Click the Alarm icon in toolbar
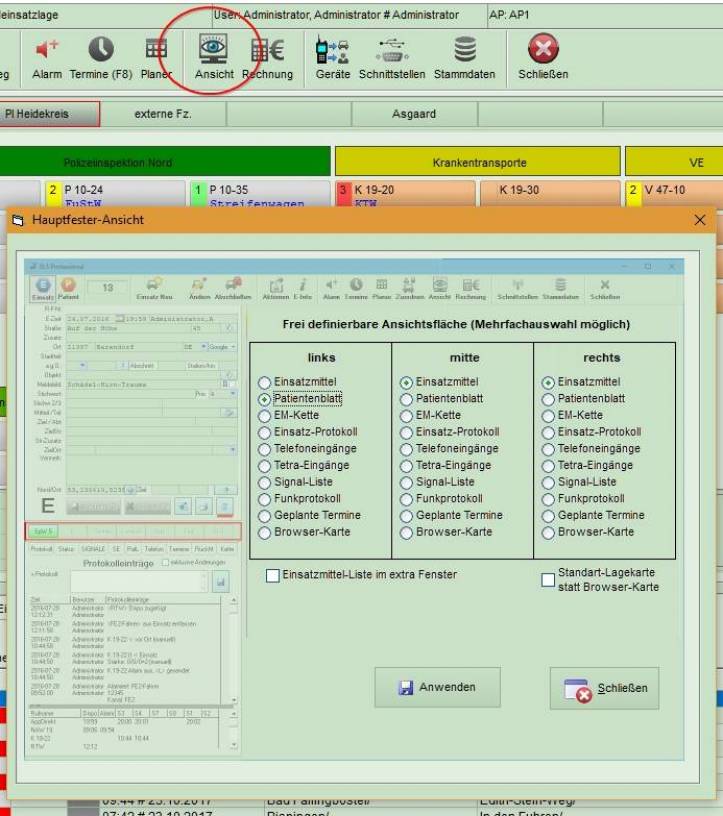This screenshot has height=816, width=723. tap(46, 49)
